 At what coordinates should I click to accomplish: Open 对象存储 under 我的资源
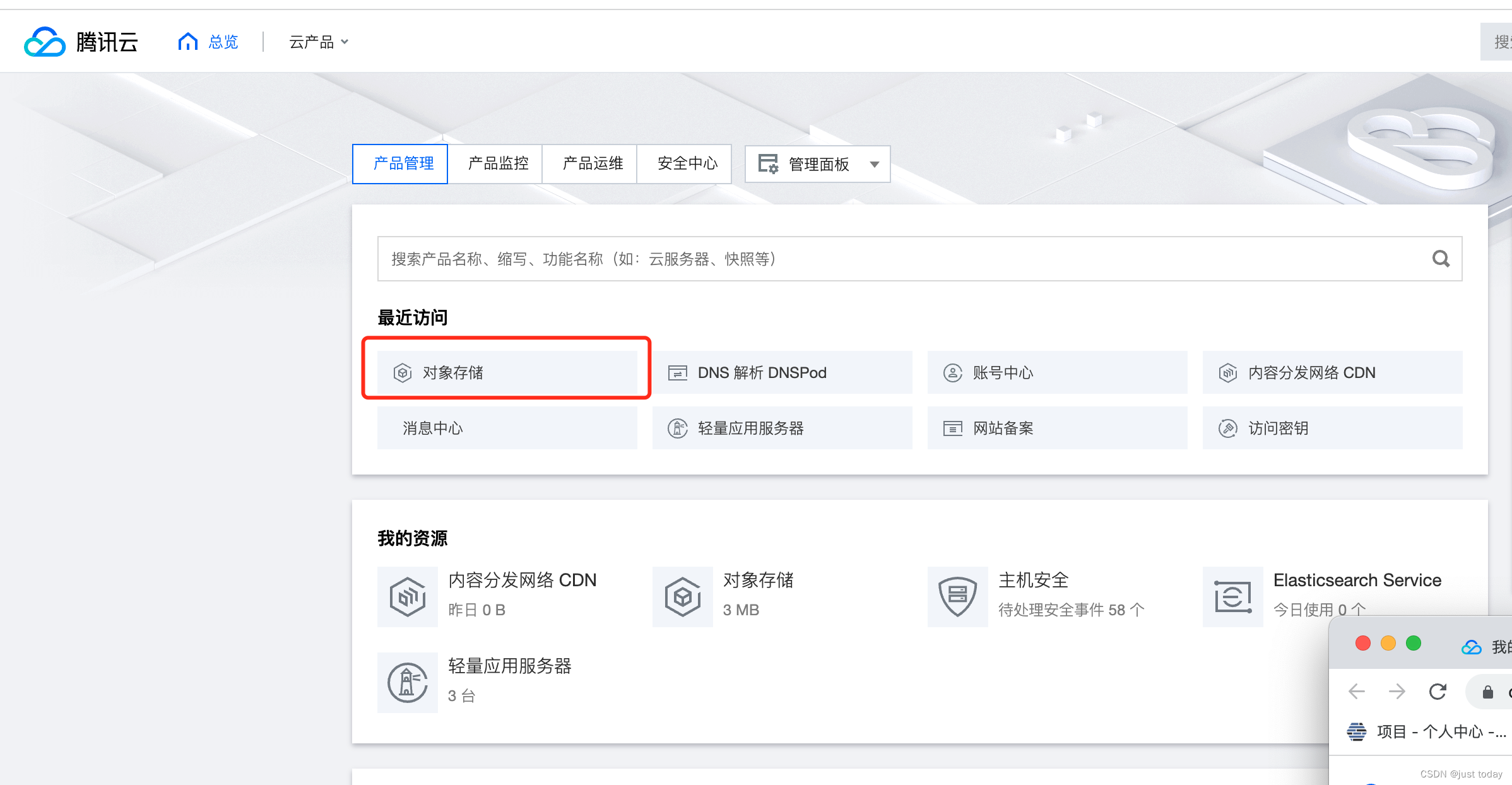click(759, 580)
